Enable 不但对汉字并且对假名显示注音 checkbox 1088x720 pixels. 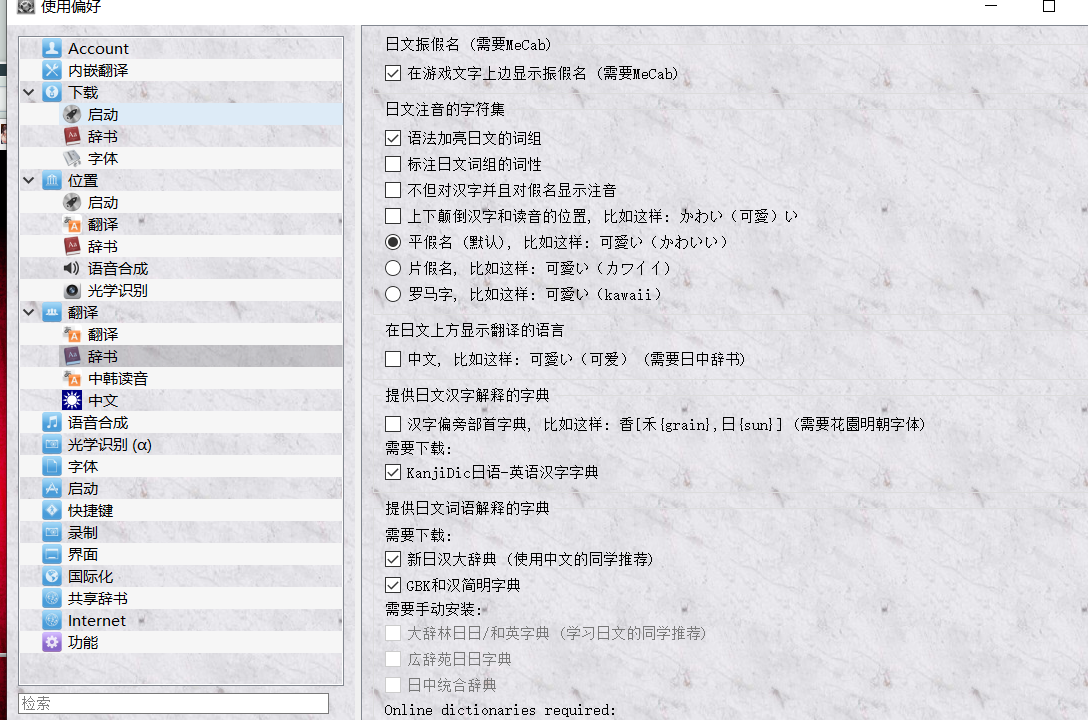393,190
